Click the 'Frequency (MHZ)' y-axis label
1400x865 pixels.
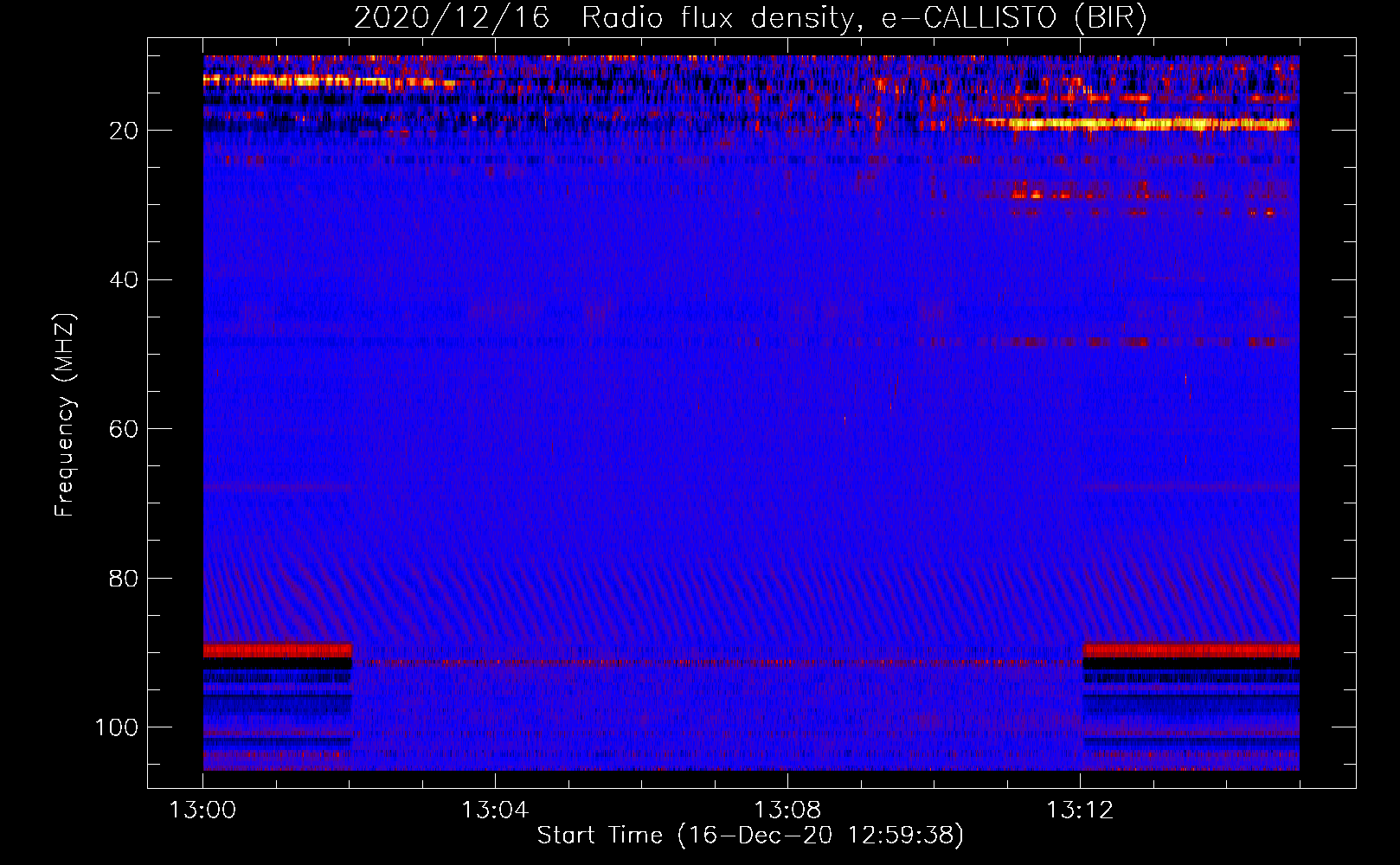[x=65, y=414]
